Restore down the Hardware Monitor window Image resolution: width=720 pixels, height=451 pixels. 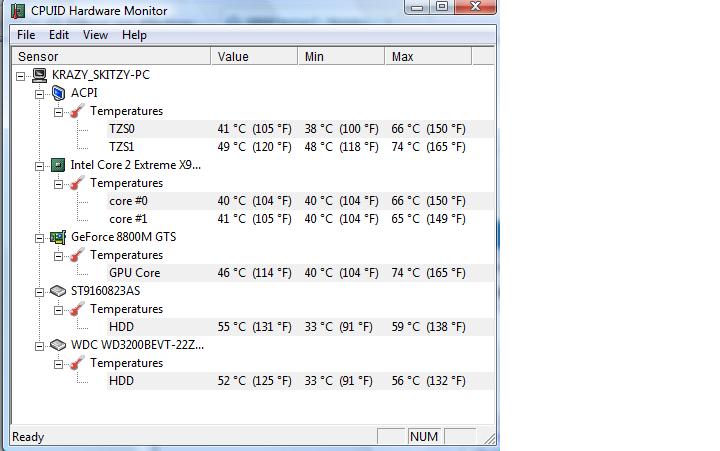(442, 6)
